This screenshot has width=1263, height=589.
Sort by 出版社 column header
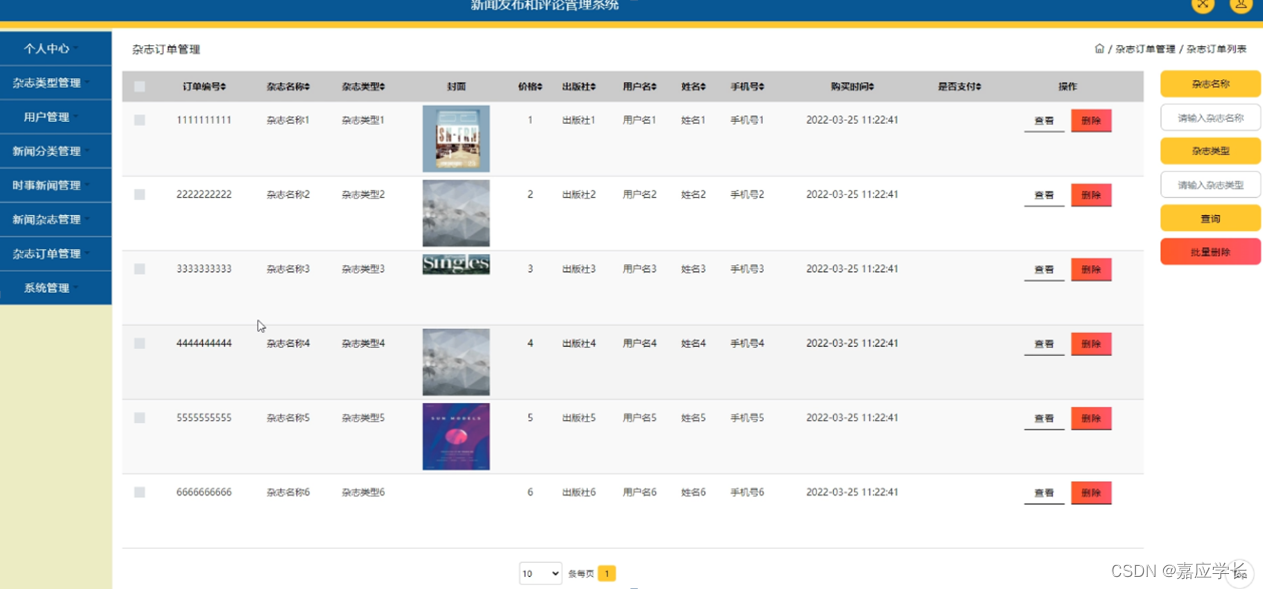coord(579,87)
